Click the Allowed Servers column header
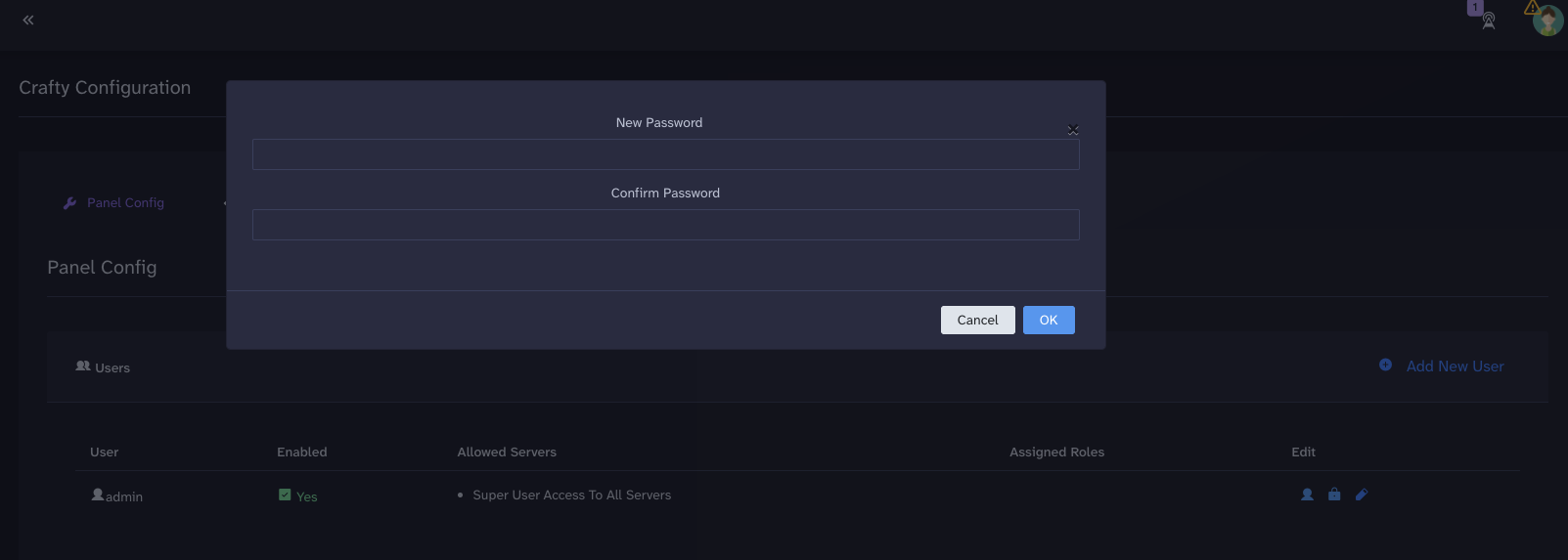The width and height of the screenshot is (1568, 560). 507,452
